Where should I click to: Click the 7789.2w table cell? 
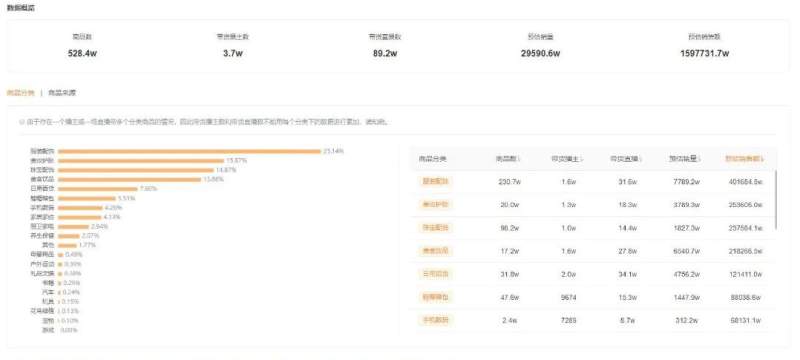tap(686, 182)
